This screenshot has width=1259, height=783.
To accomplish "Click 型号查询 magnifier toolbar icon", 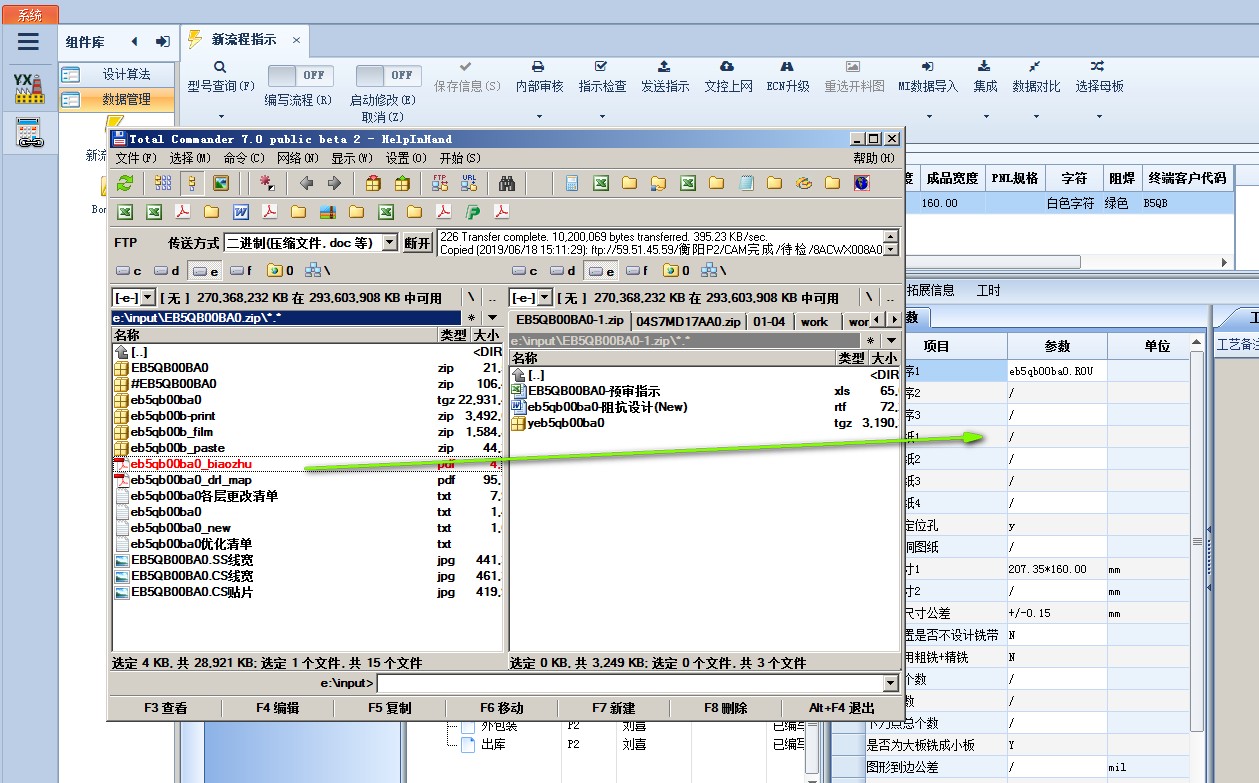I will click(x=222, y=66).
